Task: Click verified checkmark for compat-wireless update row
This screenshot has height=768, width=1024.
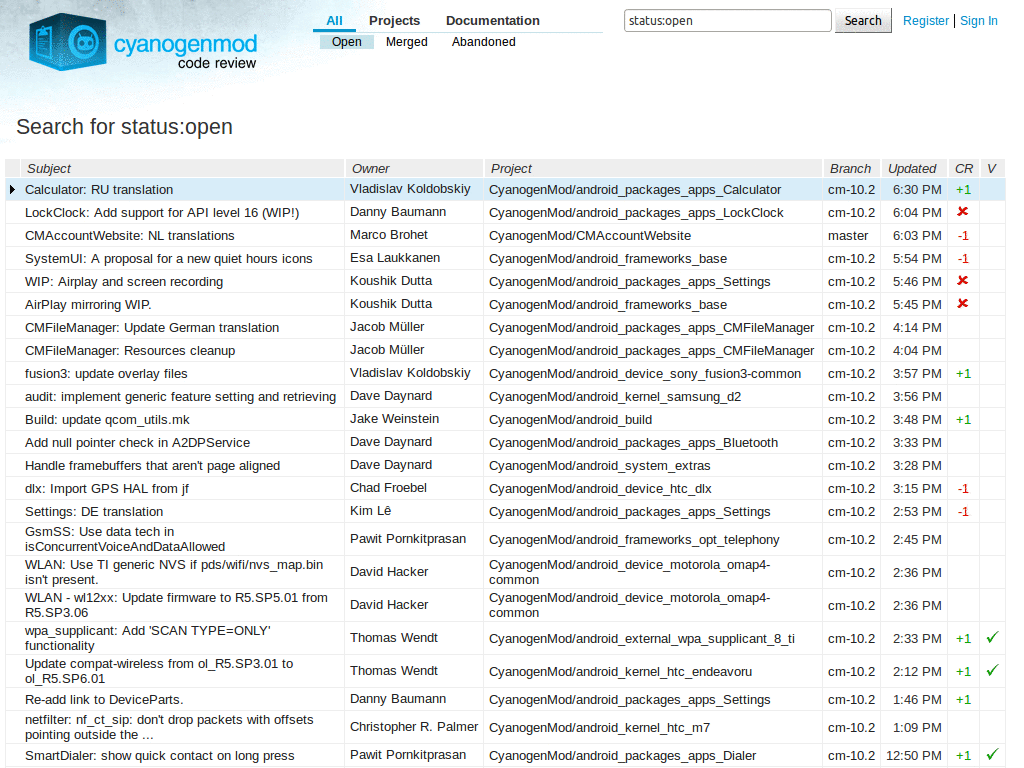Action: click(x=992, y=670)
